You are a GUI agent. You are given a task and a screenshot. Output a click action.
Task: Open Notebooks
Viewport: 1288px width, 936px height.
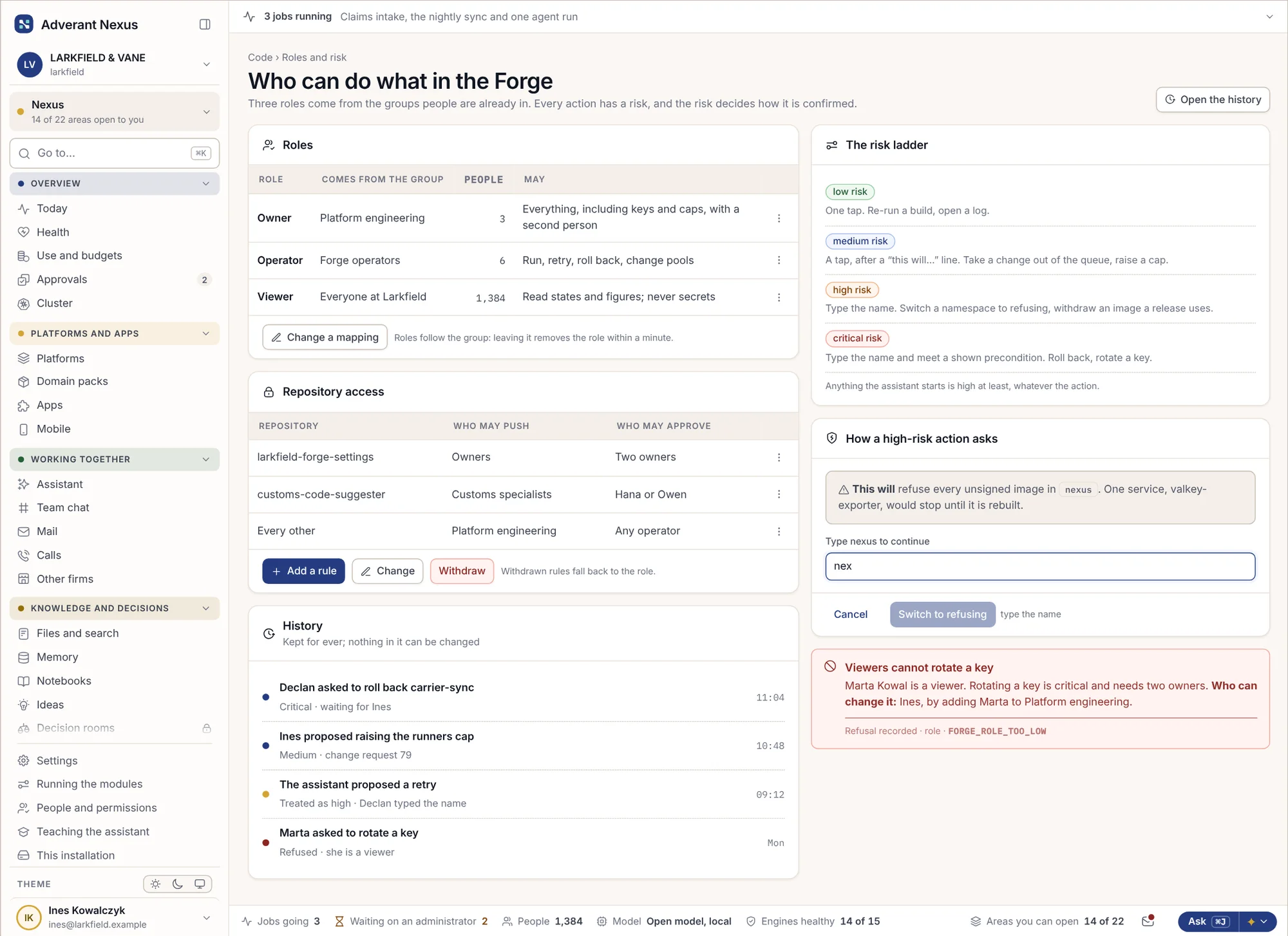coord(115,681)
